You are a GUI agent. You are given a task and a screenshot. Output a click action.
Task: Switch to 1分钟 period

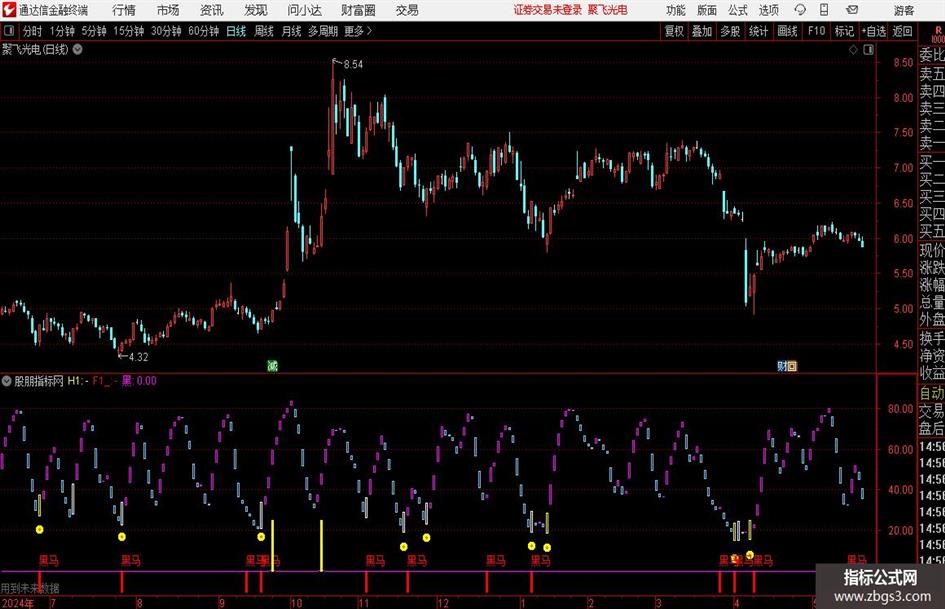click(x=62, y=31)
